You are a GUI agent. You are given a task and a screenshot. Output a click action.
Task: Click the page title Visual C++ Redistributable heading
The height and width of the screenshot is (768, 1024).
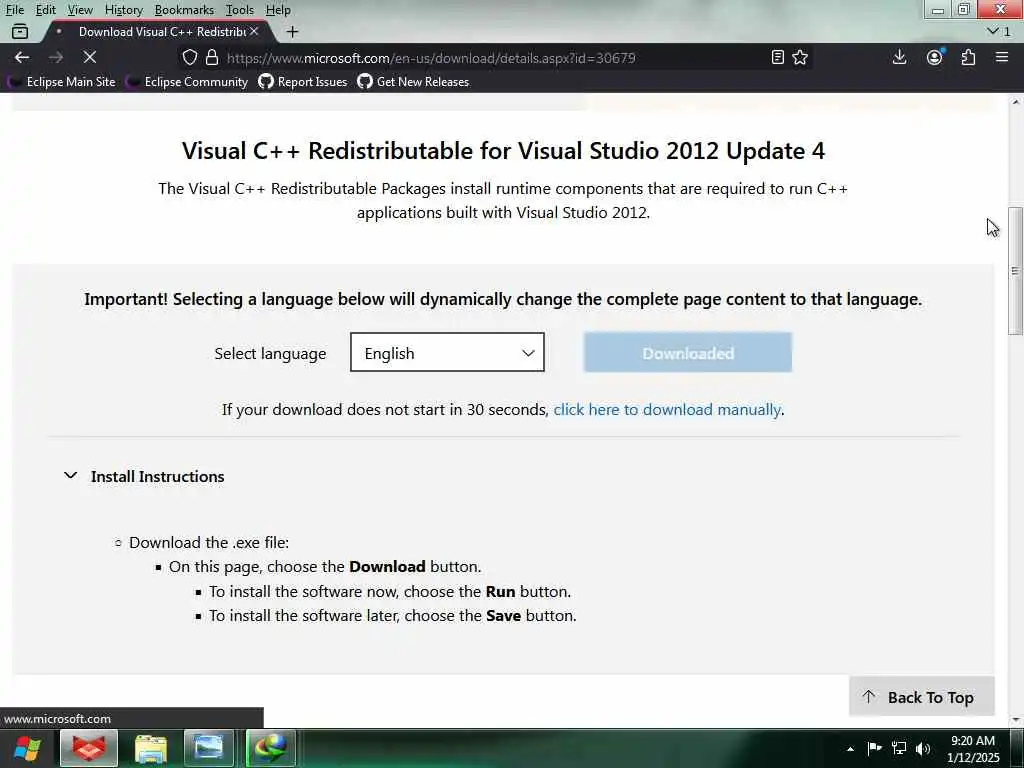pos(503,151)
